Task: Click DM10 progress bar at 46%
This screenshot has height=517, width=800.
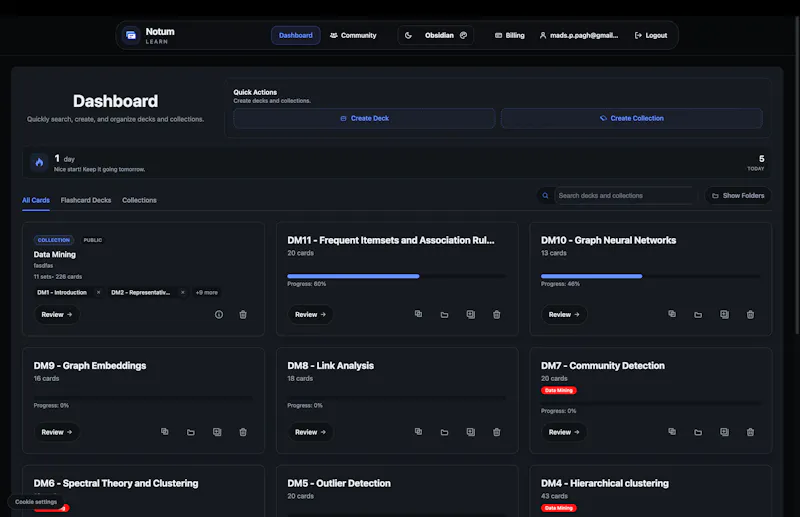Action: click(x=651, y=276)
